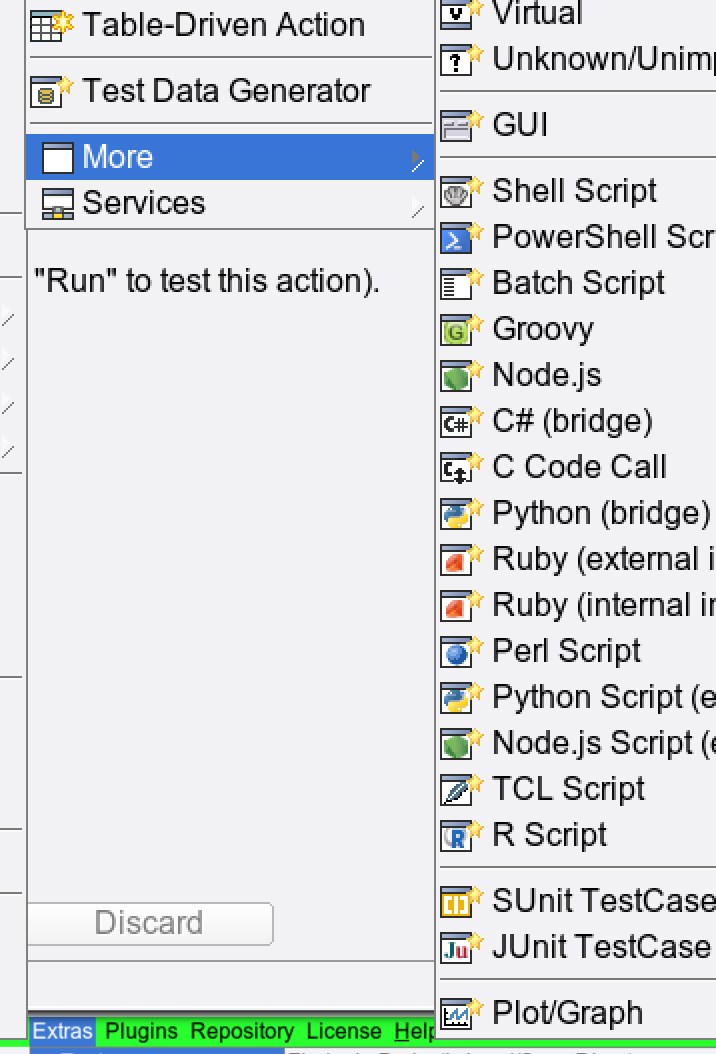Viewport: 716px width, 1054px height.
Task: Select TCL Script from the list
Action: point(568,789)
